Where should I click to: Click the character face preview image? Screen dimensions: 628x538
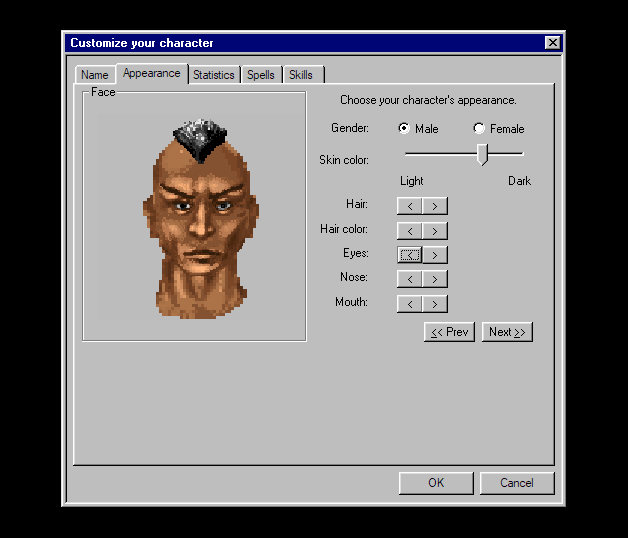click(201, 218)
